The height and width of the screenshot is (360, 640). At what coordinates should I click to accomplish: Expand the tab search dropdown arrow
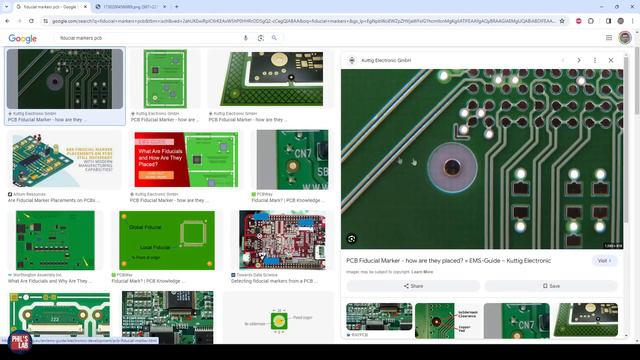6,7
